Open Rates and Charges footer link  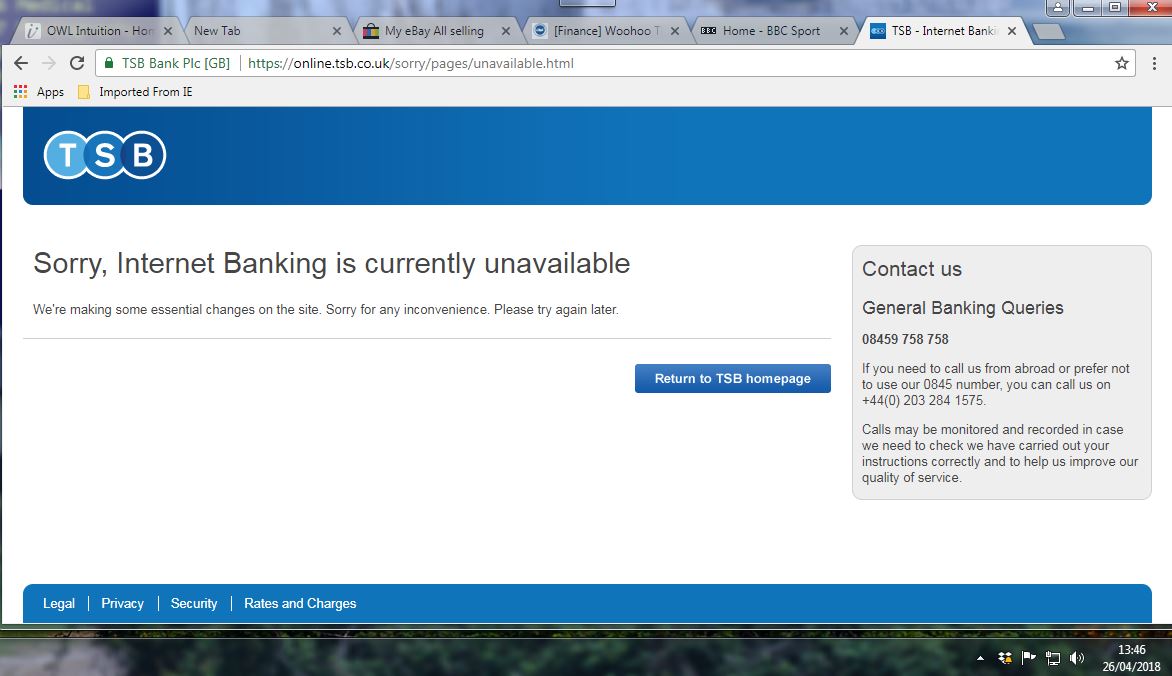pos(300,603)
